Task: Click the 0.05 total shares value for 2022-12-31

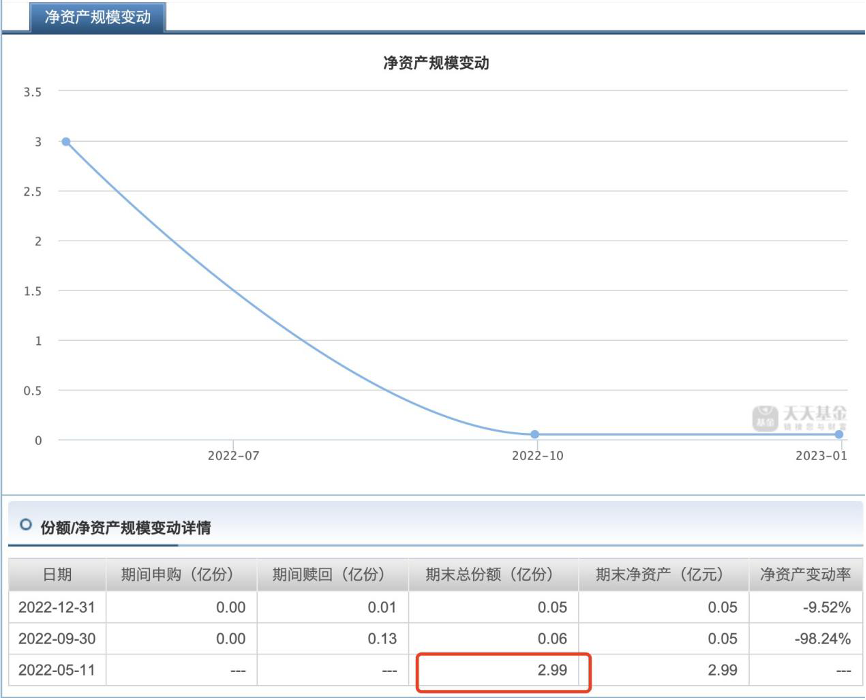Action: click(552, 608)
